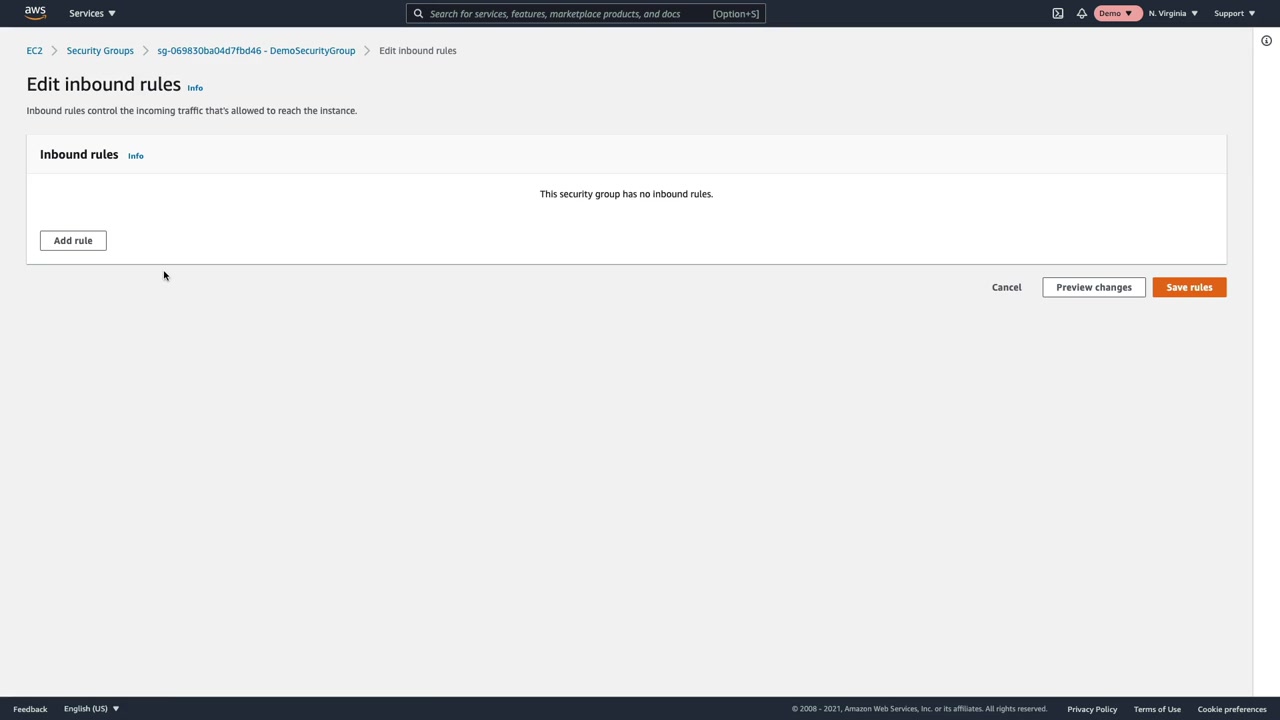This screenshot has width=1280, height=720.
Task: Expand the Support menu
Action: (x=1234, y=13)
